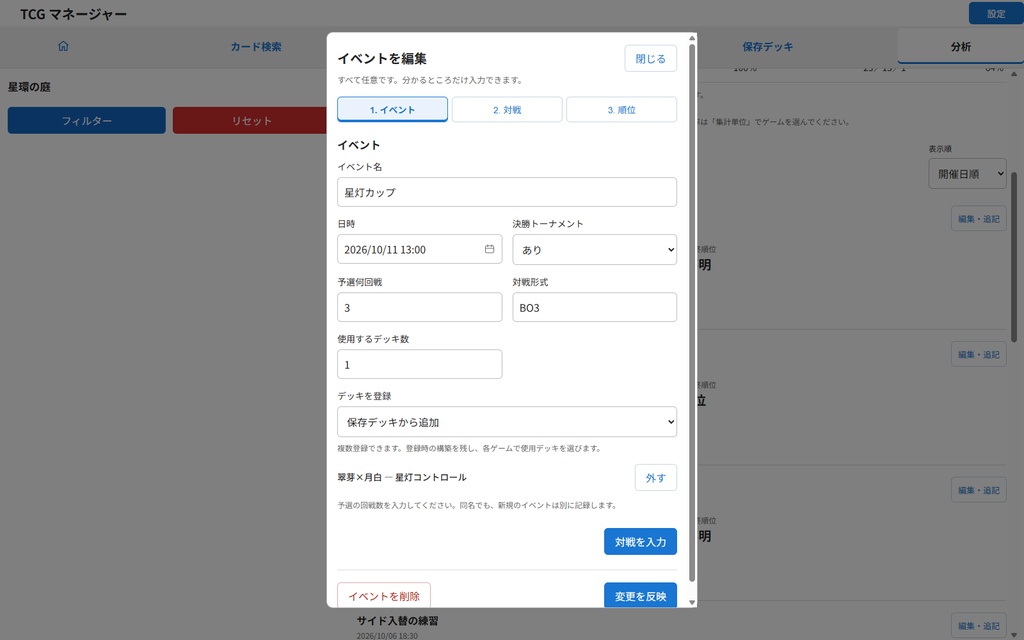Open the calendar picker in the 日時 field
The image size is (1024, 640).
point(489,249)
